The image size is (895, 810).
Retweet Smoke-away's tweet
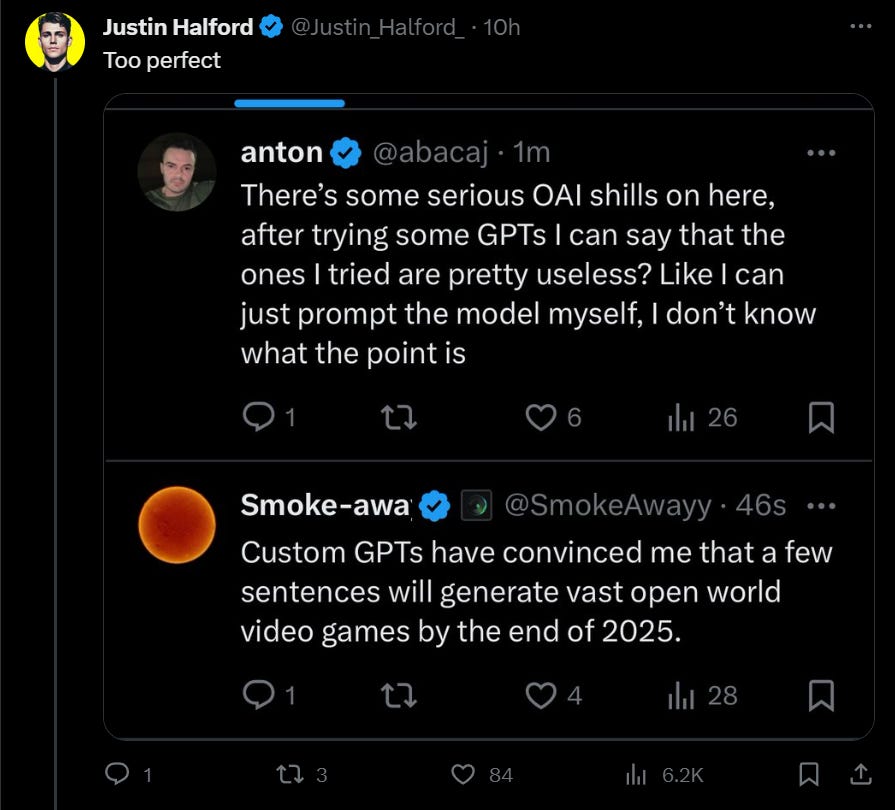tap(399, 695)
